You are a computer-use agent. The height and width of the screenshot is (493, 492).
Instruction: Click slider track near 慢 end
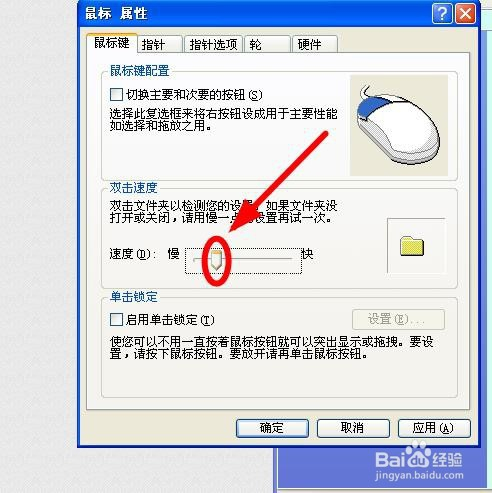(x=198, y=258)
